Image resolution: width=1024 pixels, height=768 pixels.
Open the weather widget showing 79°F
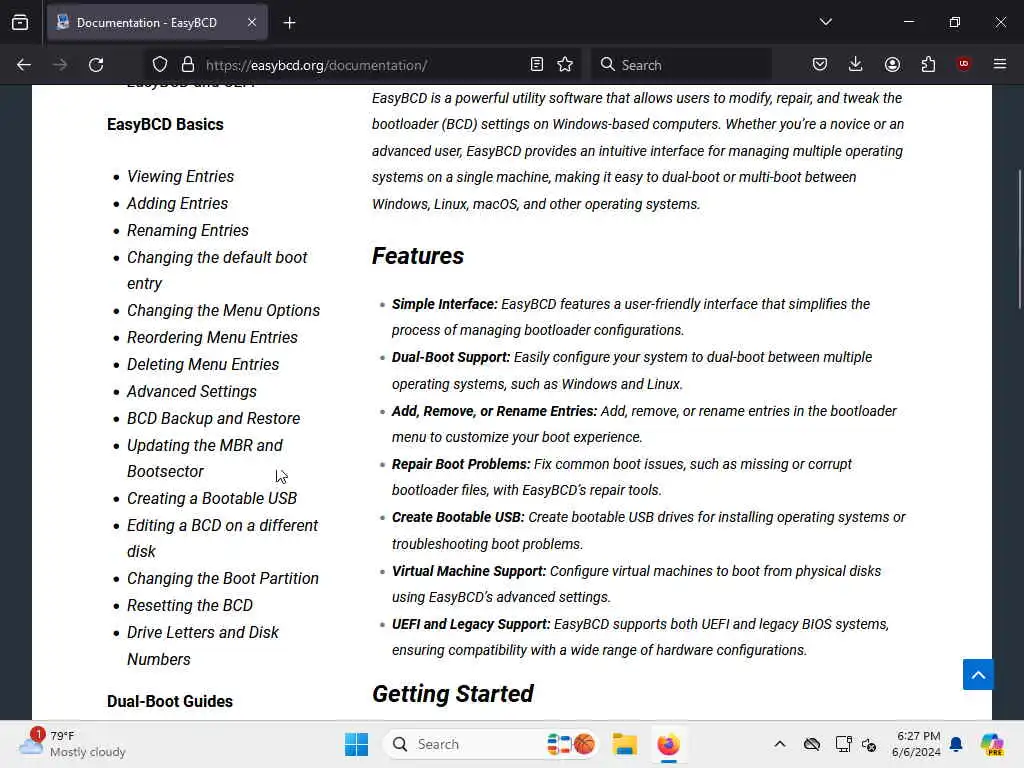[x=72, y=744]
